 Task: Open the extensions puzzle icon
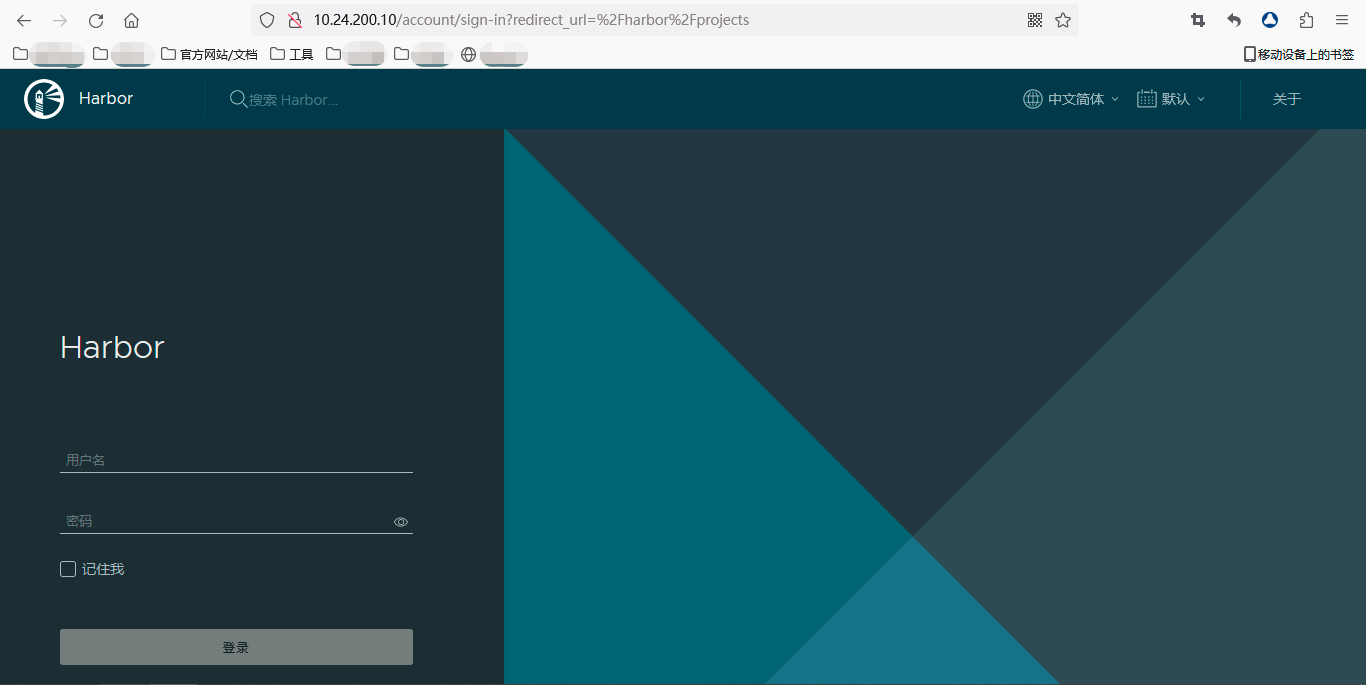[x=1306, y=20]
